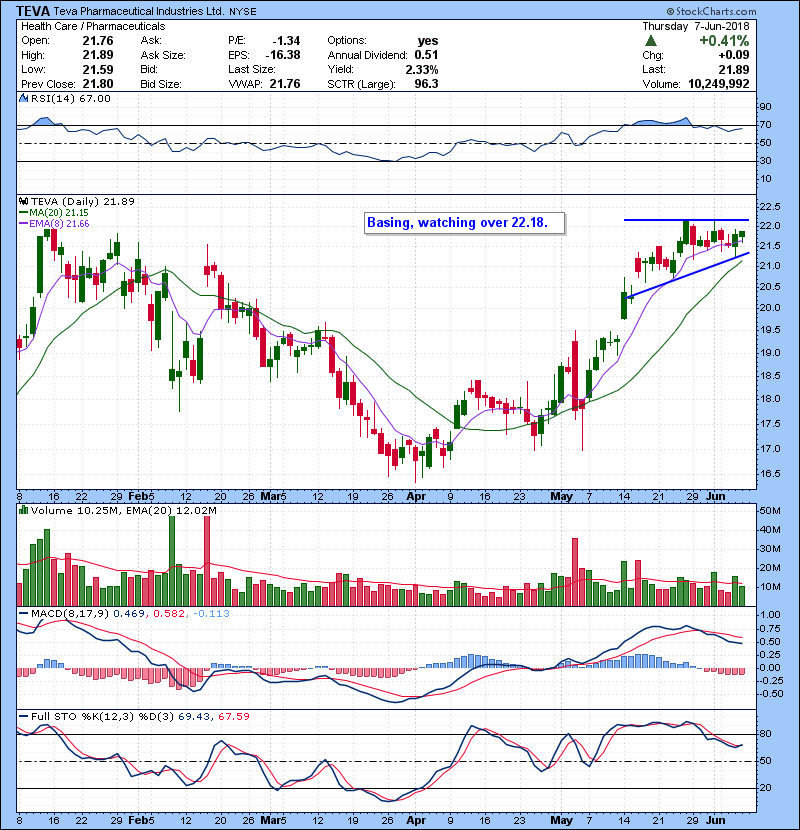This screenshot has width=800, height=830.
Task: Click the EMA(8) 21.66 legend text
Action: point(59,224)
